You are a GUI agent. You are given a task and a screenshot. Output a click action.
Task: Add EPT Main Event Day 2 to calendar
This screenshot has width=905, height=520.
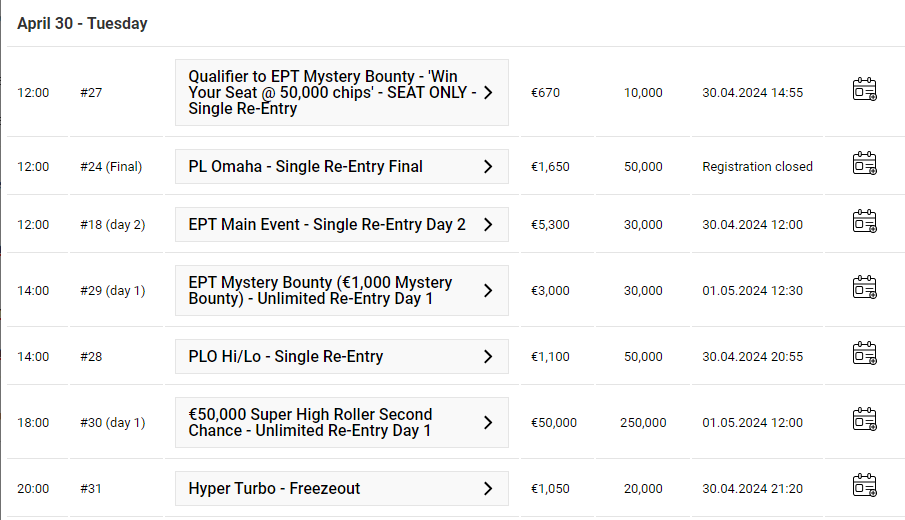pyautogui.click(x=865, y=221)
